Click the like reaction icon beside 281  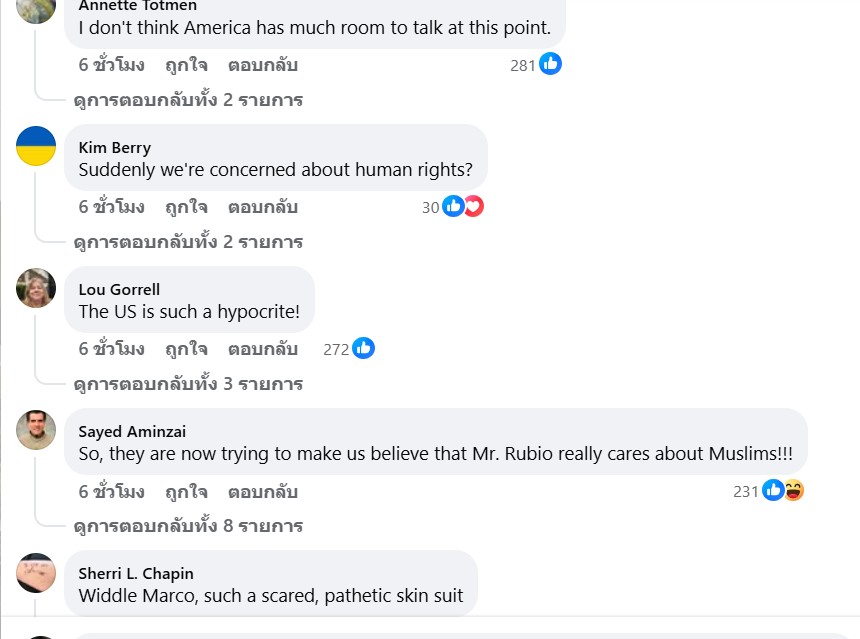click(550, 64)
